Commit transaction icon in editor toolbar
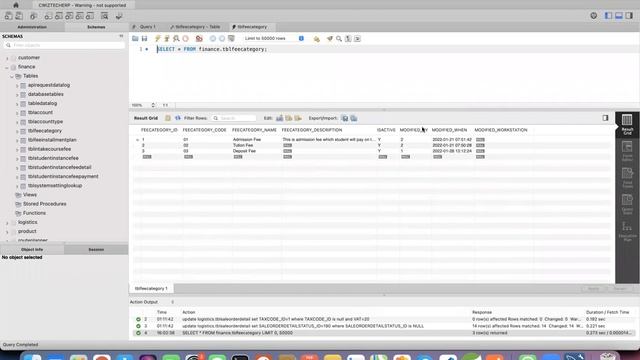 (x=213, y=38)
